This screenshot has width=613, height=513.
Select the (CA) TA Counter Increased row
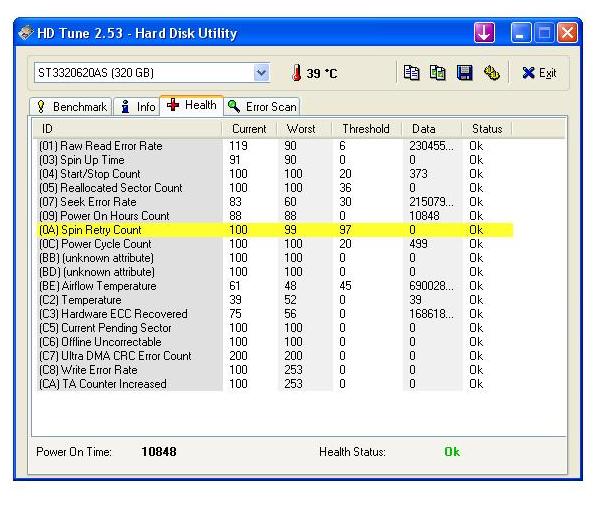click(274, 384)
